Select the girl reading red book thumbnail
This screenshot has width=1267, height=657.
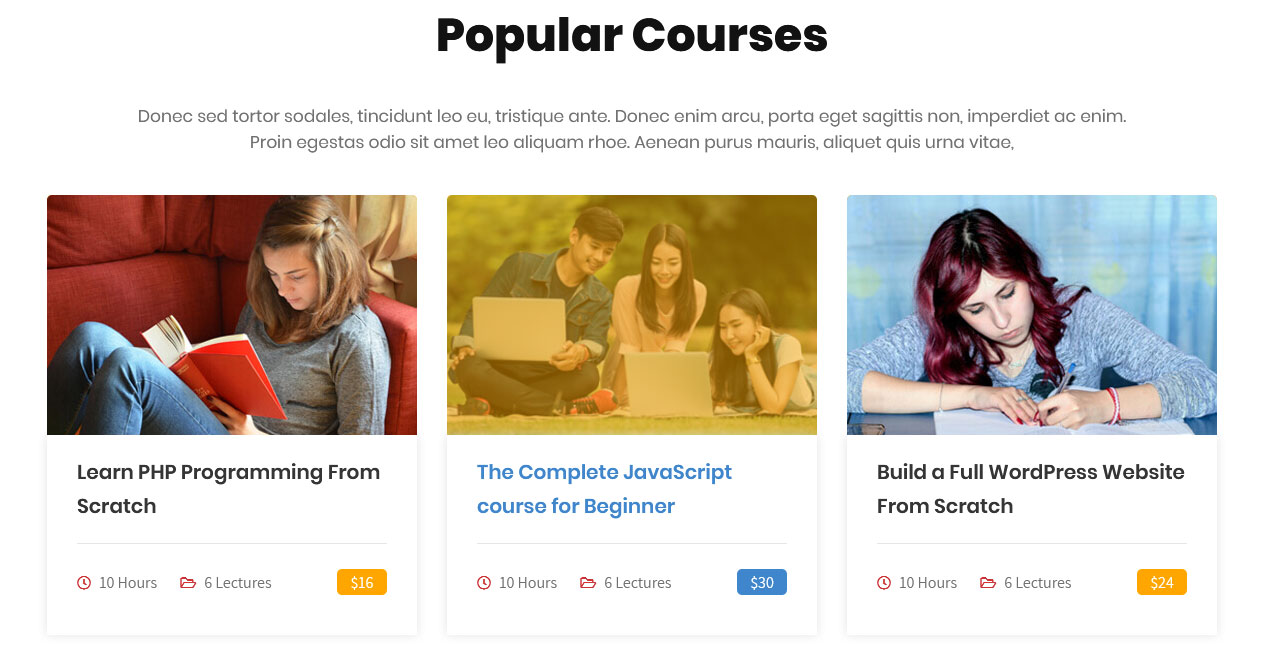[232, 315]
